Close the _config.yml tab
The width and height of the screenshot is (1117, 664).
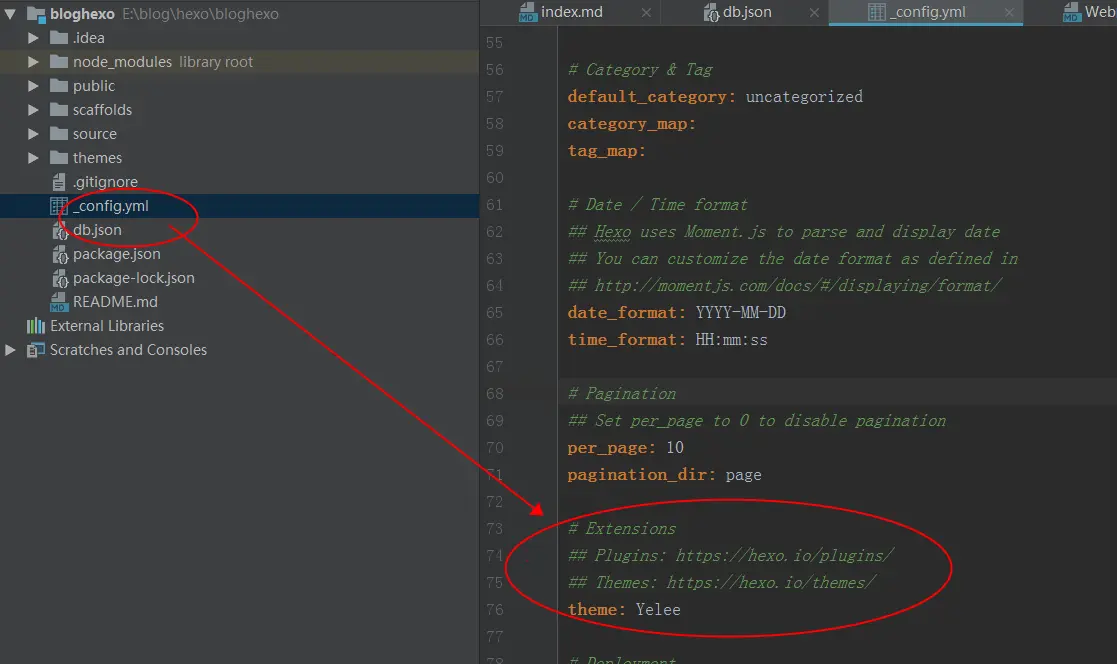pos(1009,12)
